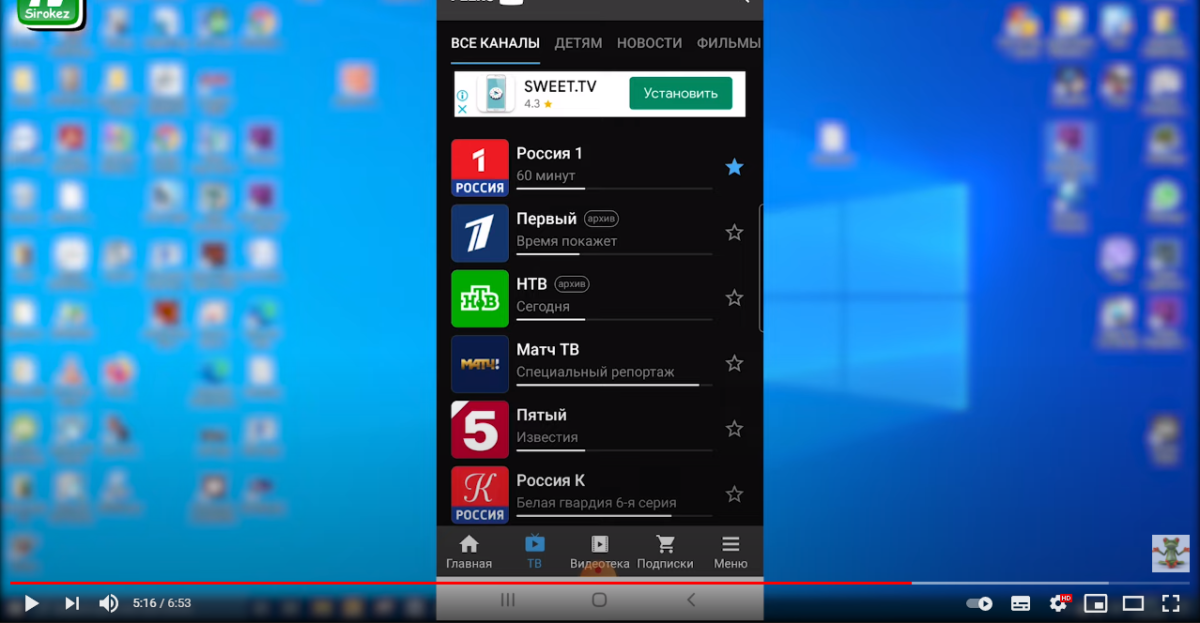Toggle the autoplay switch
Screen dimensions: 1200x623
980,603
